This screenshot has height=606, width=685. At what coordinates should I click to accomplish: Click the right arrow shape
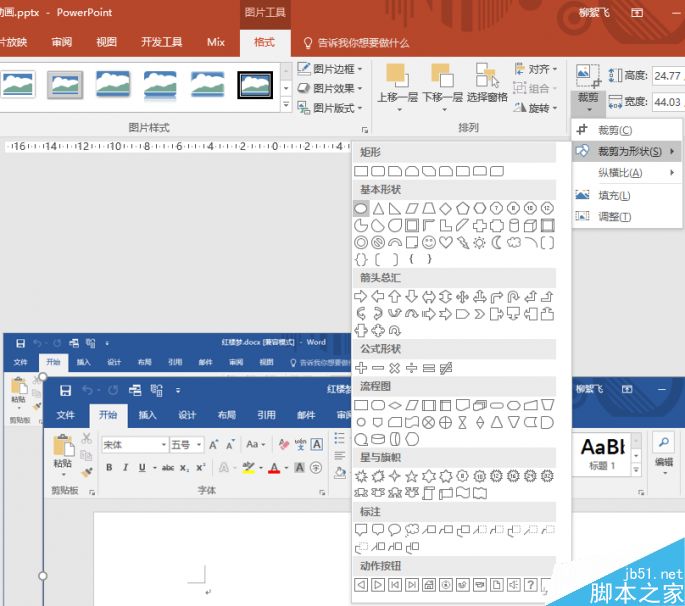[361, 296]
